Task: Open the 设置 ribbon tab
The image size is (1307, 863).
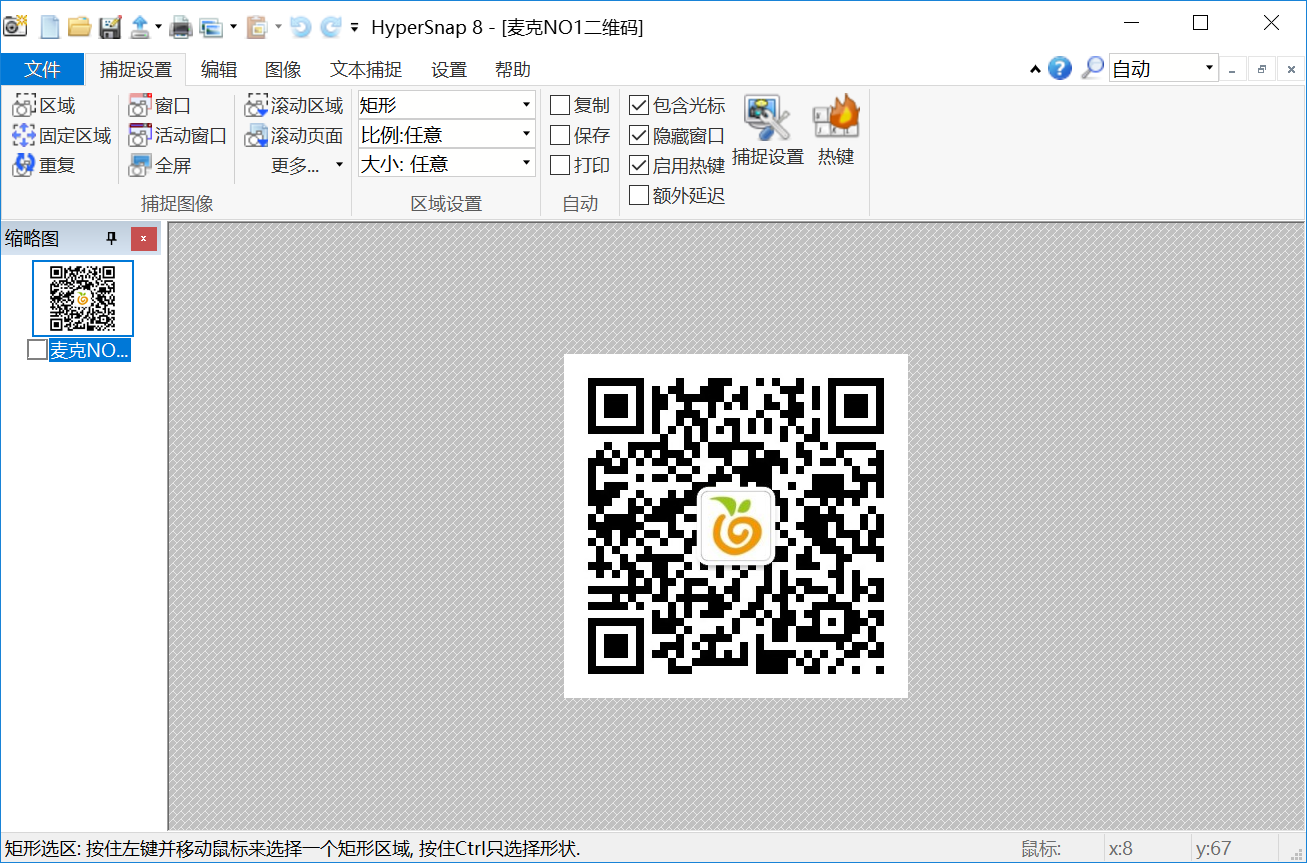Action: 449,69
